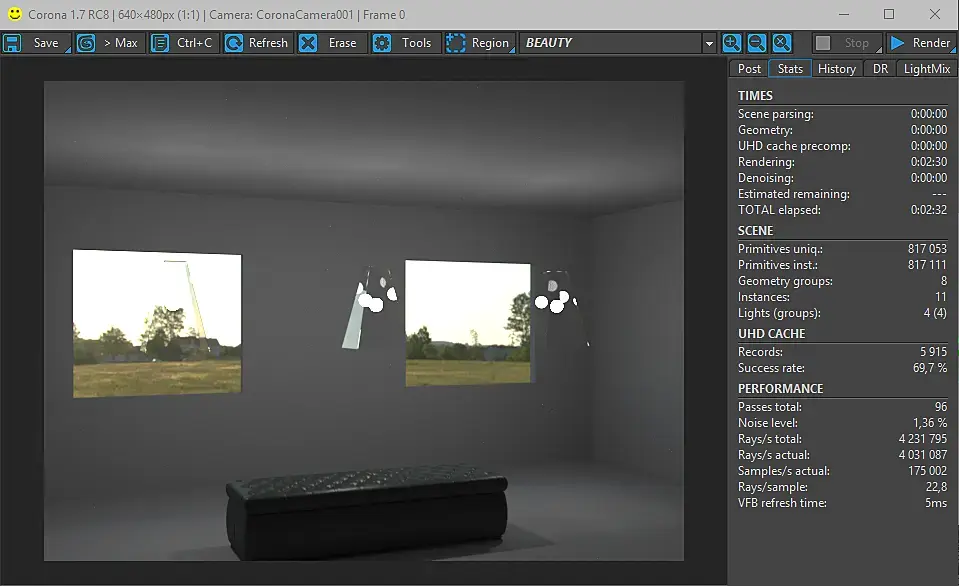The width and height of the screenshot is (959, 586).
Task: Open the LightMix tab
Action: [x=927, y=69]
